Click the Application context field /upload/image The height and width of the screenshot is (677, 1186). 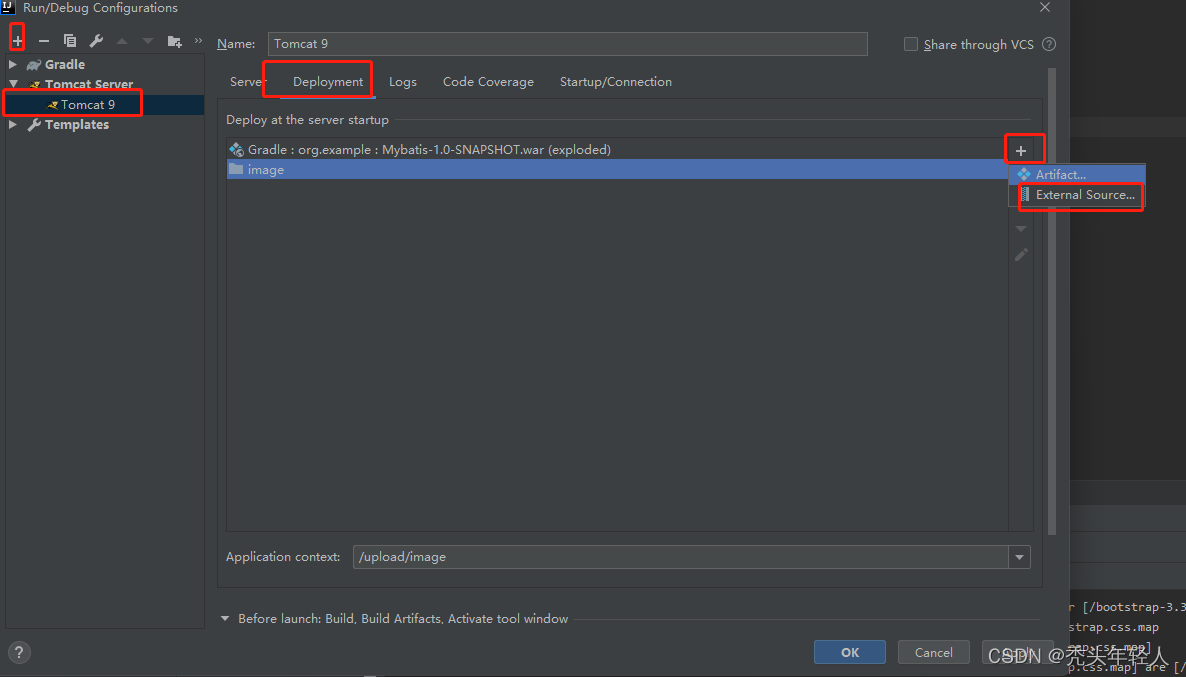(x=680, y=557)
